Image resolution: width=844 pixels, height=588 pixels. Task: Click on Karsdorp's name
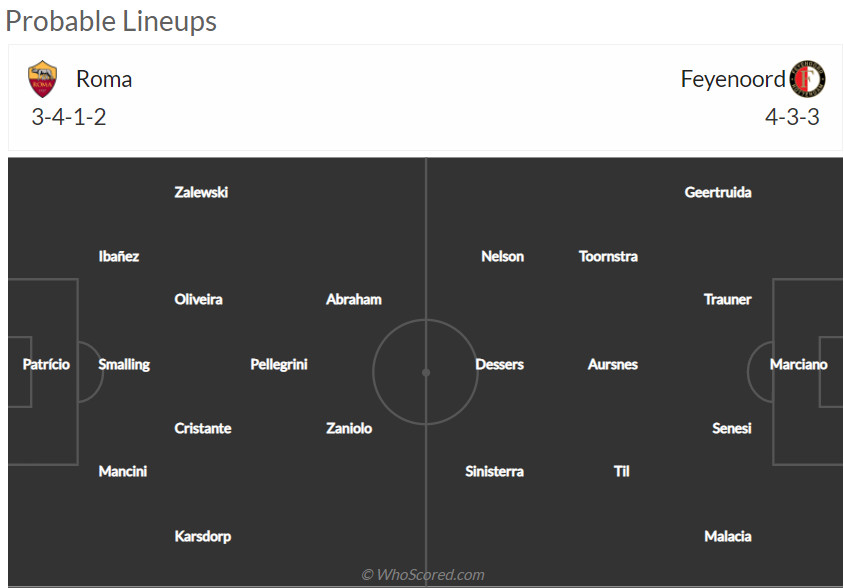click(x=203, y=536)
